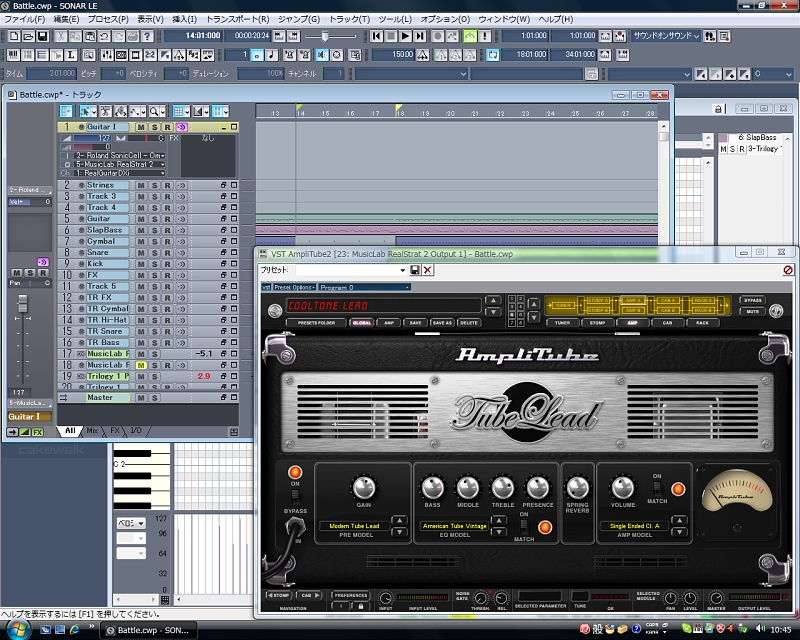Select quarter note duration icon

click(271, 55)
